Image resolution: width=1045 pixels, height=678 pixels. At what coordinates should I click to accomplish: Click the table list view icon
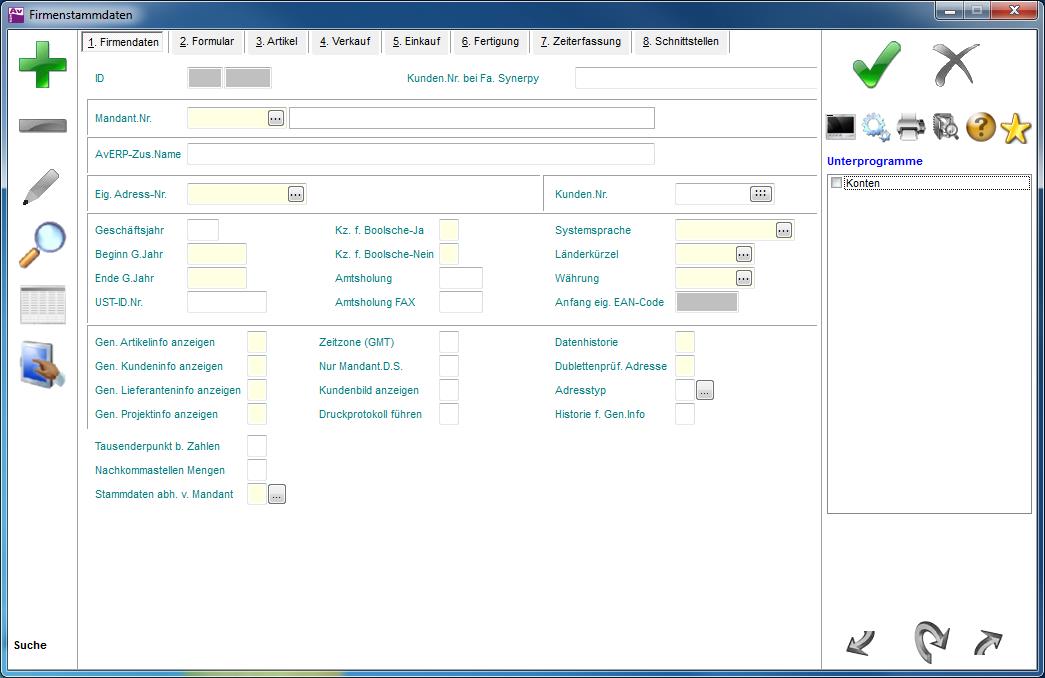pos(42,305)
